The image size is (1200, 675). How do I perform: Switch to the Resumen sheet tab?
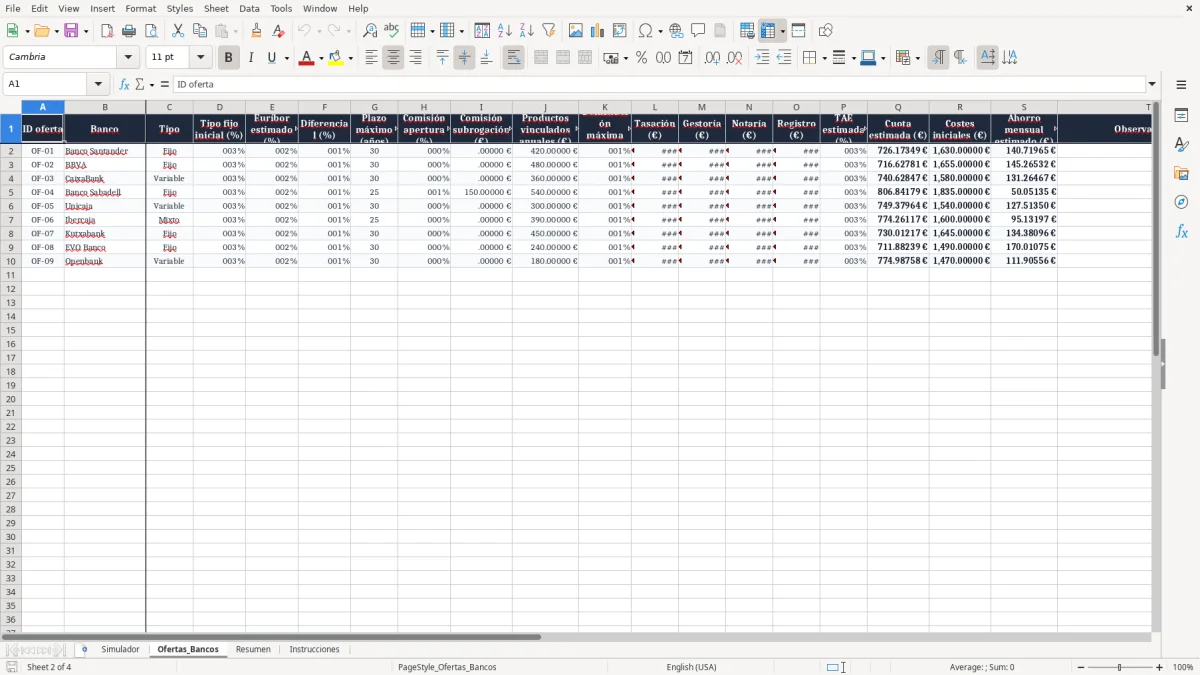(x=253, y=650)
